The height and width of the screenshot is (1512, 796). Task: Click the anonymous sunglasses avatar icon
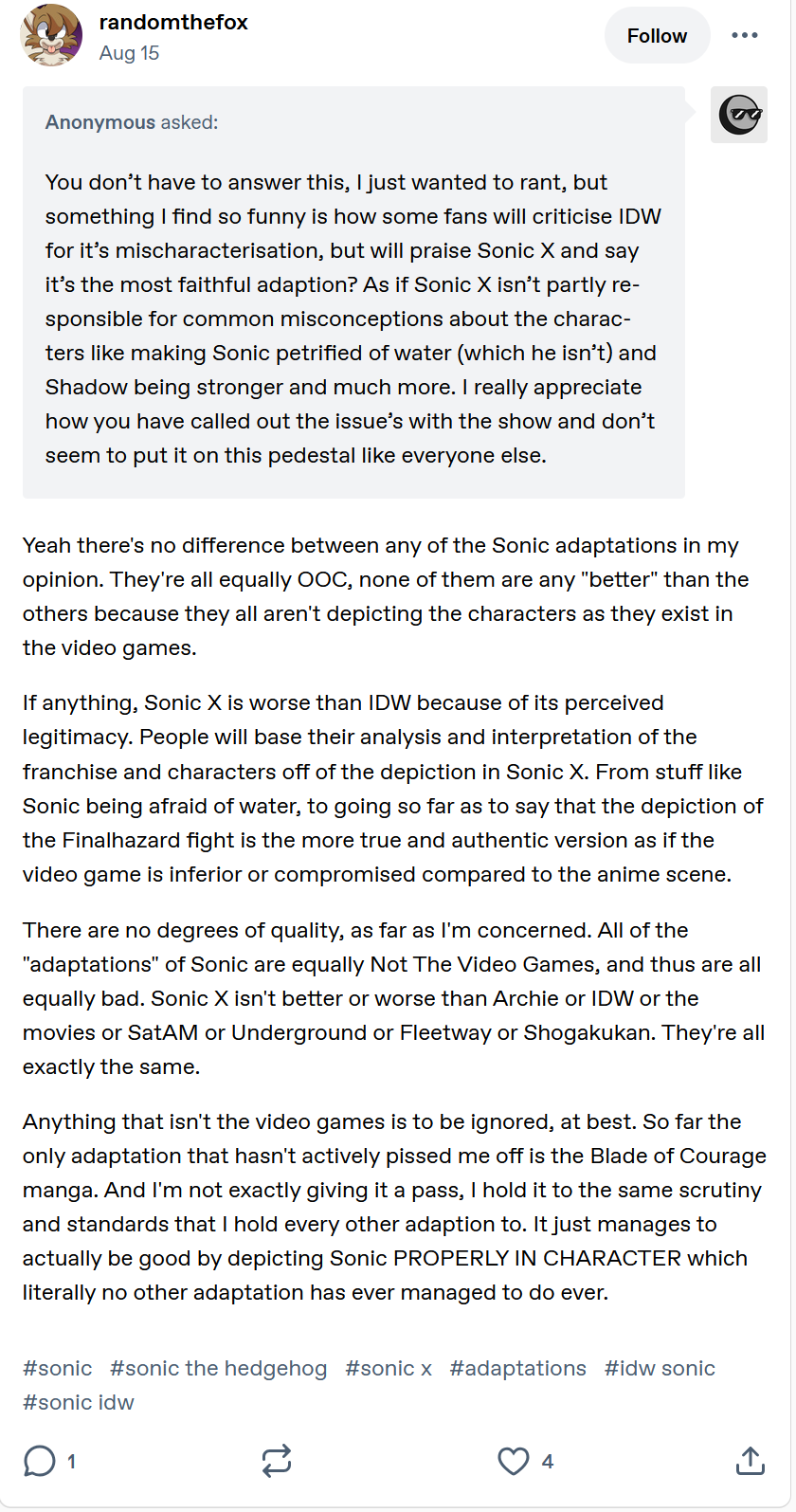[x=739, y=115]
